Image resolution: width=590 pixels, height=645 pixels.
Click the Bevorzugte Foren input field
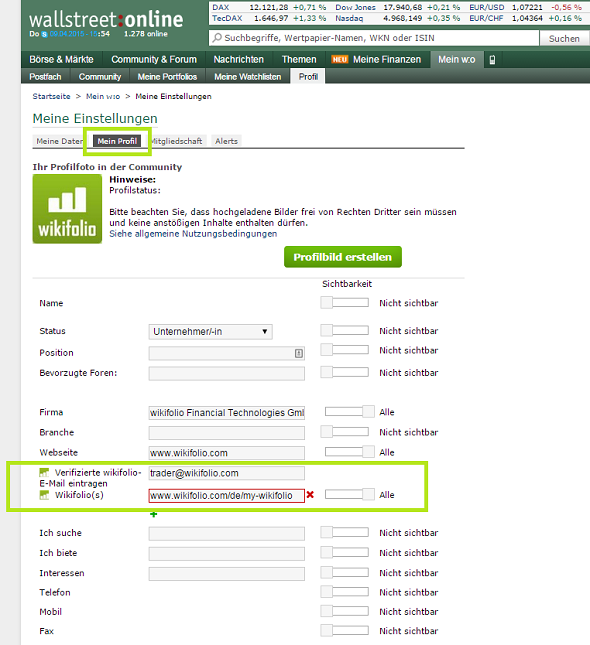point(227,374)
